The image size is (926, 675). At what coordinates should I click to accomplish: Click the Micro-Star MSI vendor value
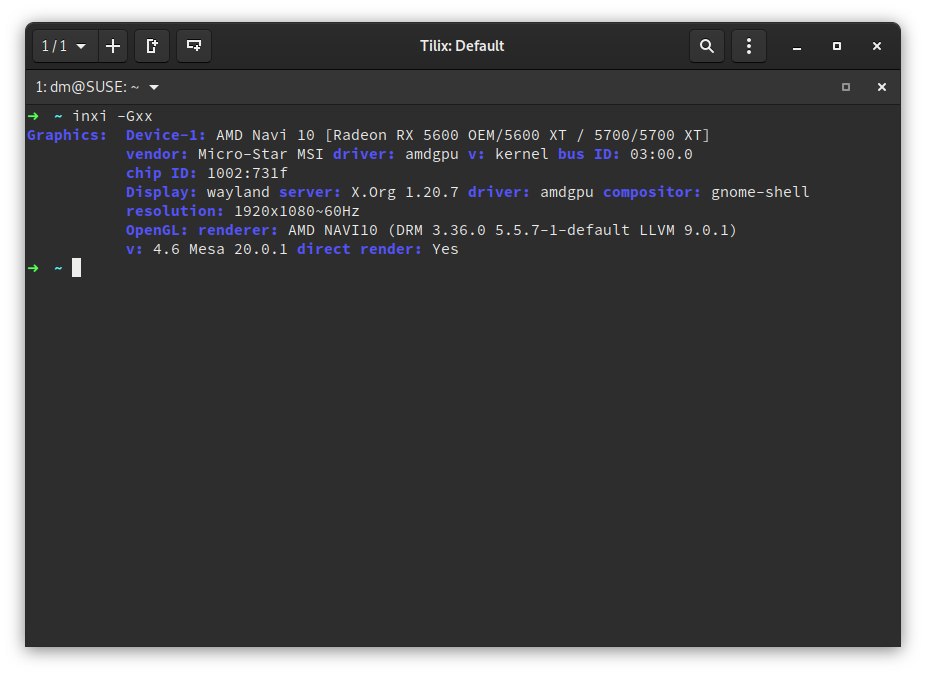click(260, 154)
